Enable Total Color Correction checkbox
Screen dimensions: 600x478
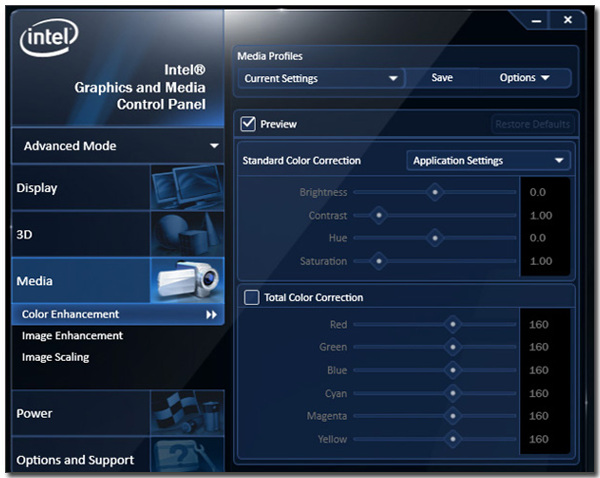click(x=251, y=297)
